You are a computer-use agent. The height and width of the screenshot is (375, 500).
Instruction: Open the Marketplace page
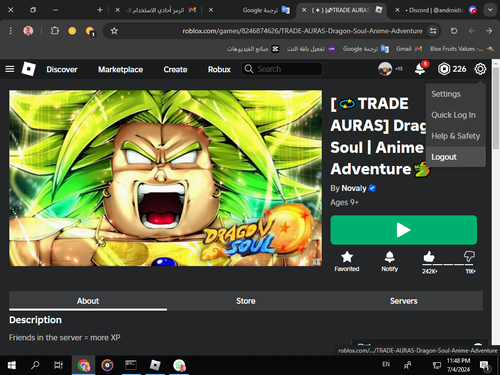pos(120,69)
